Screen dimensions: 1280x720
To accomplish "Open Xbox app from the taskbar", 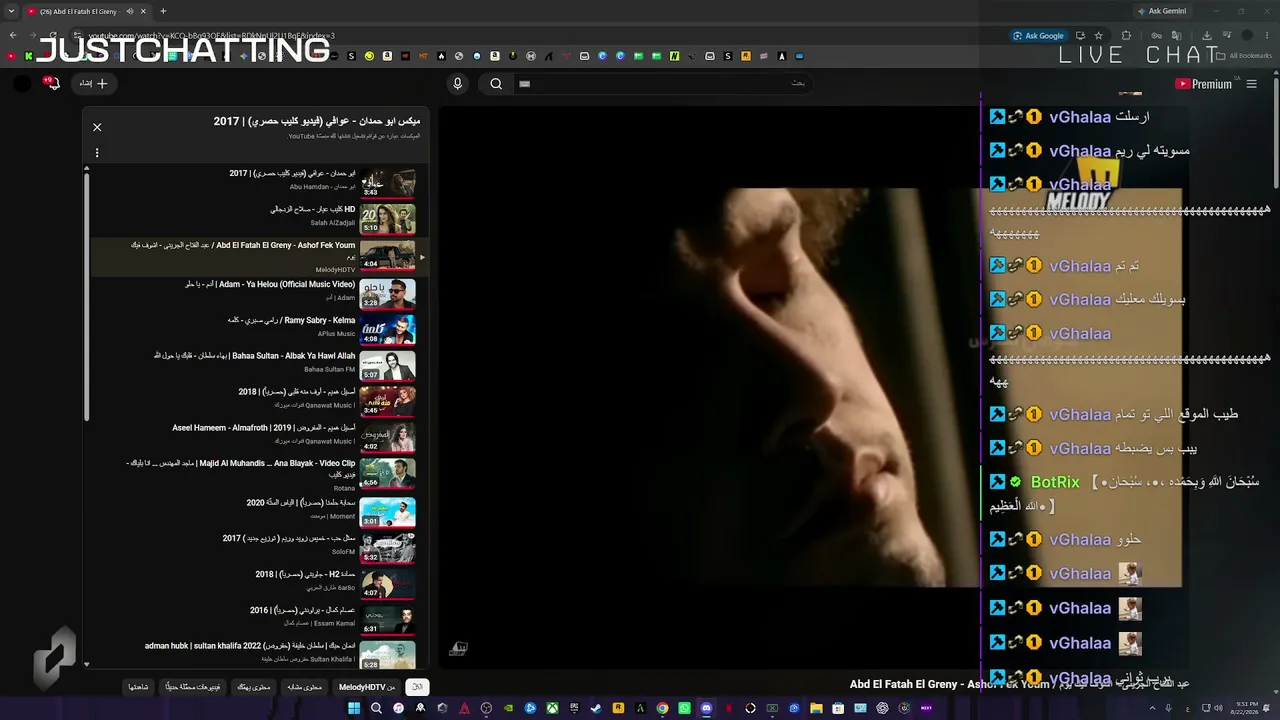I will (x=552, y=708).
